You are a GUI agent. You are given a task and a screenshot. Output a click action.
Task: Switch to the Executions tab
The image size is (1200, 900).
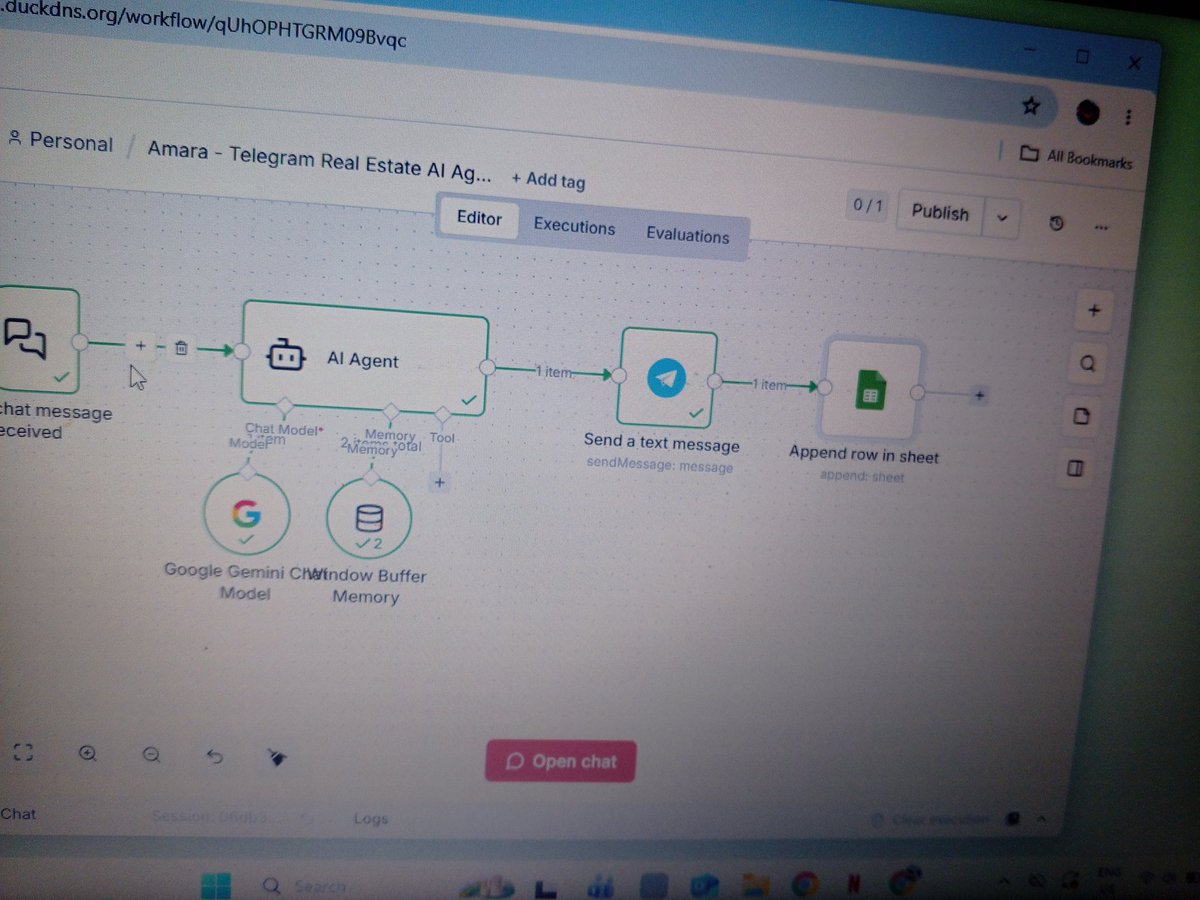click(x=574, y=226)
